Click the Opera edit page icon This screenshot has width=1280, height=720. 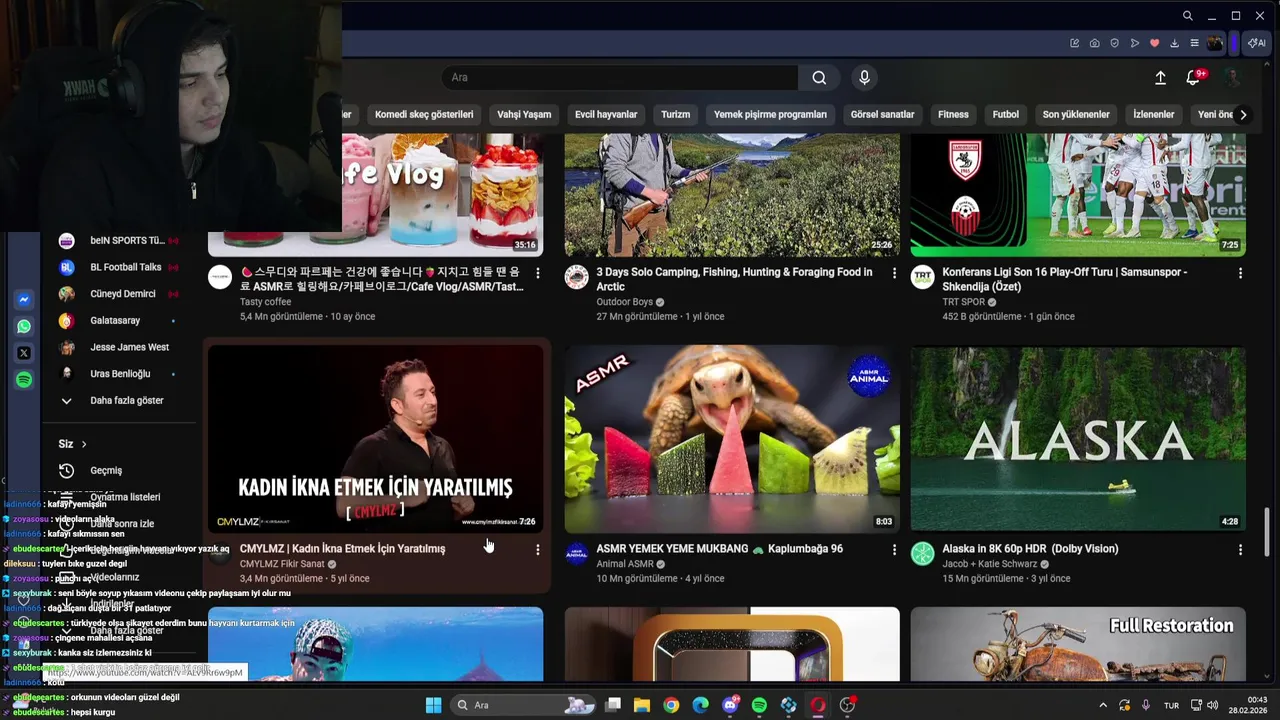coord(1074,43)
